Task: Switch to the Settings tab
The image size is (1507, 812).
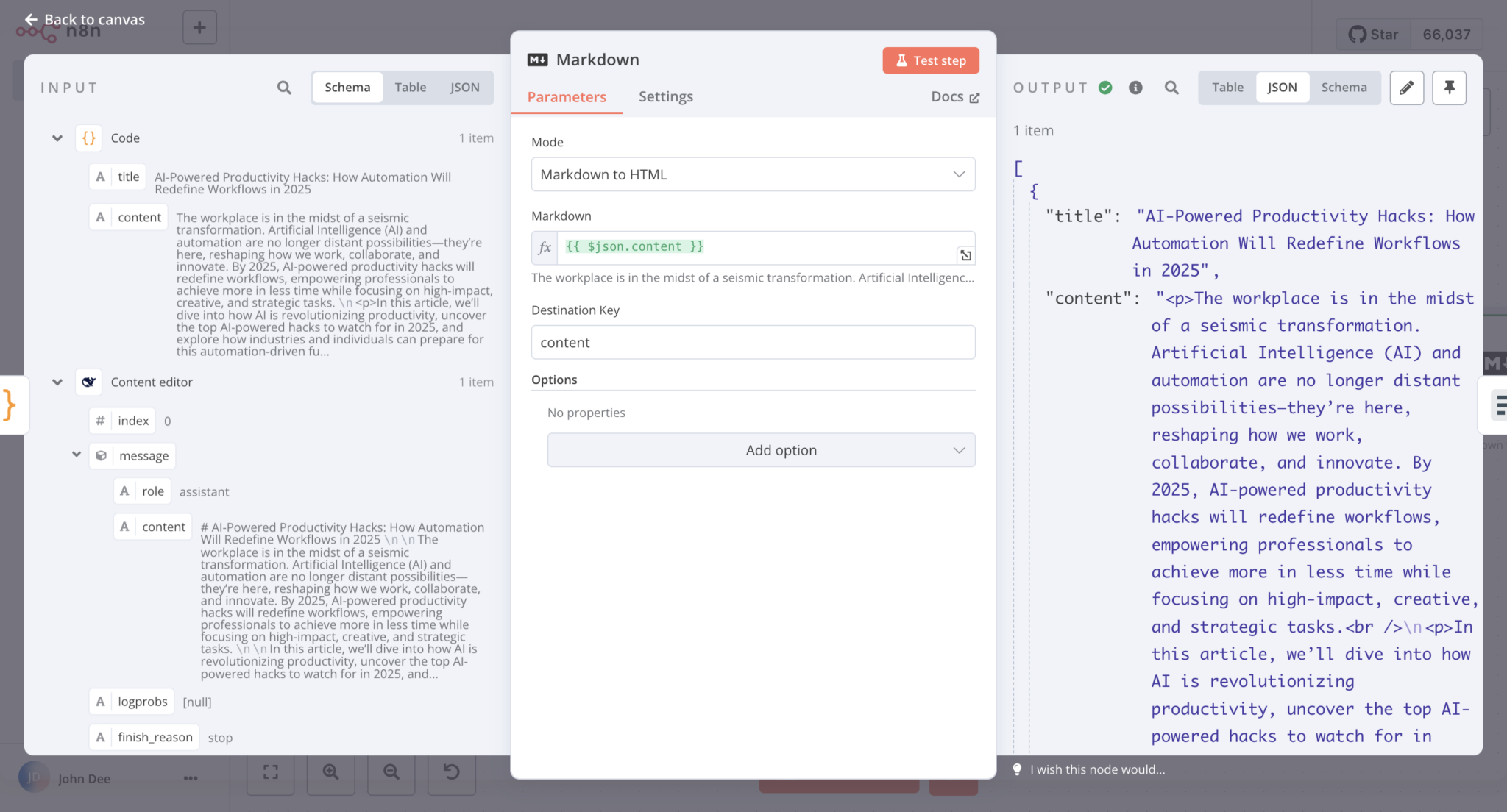Action: coord(665,96)
